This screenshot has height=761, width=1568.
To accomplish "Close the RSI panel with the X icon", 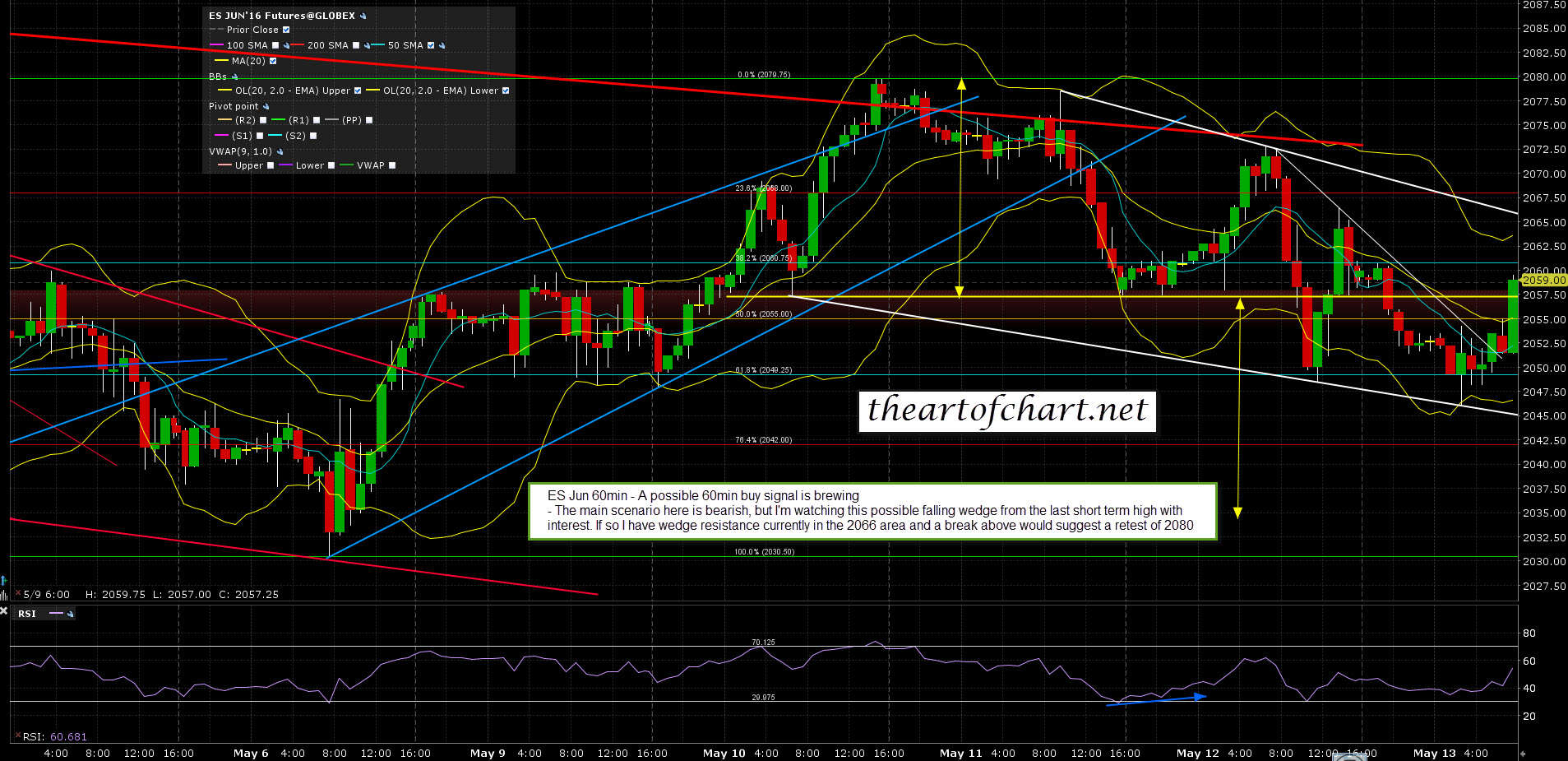I will click(x=4, y=612).
